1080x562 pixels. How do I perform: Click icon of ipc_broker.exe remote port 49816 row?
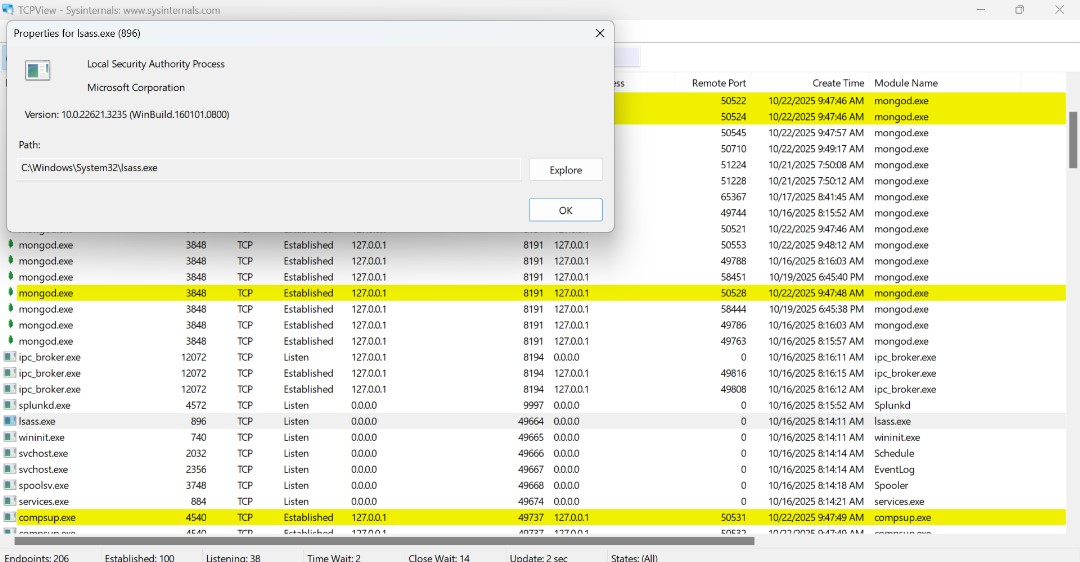10,373
